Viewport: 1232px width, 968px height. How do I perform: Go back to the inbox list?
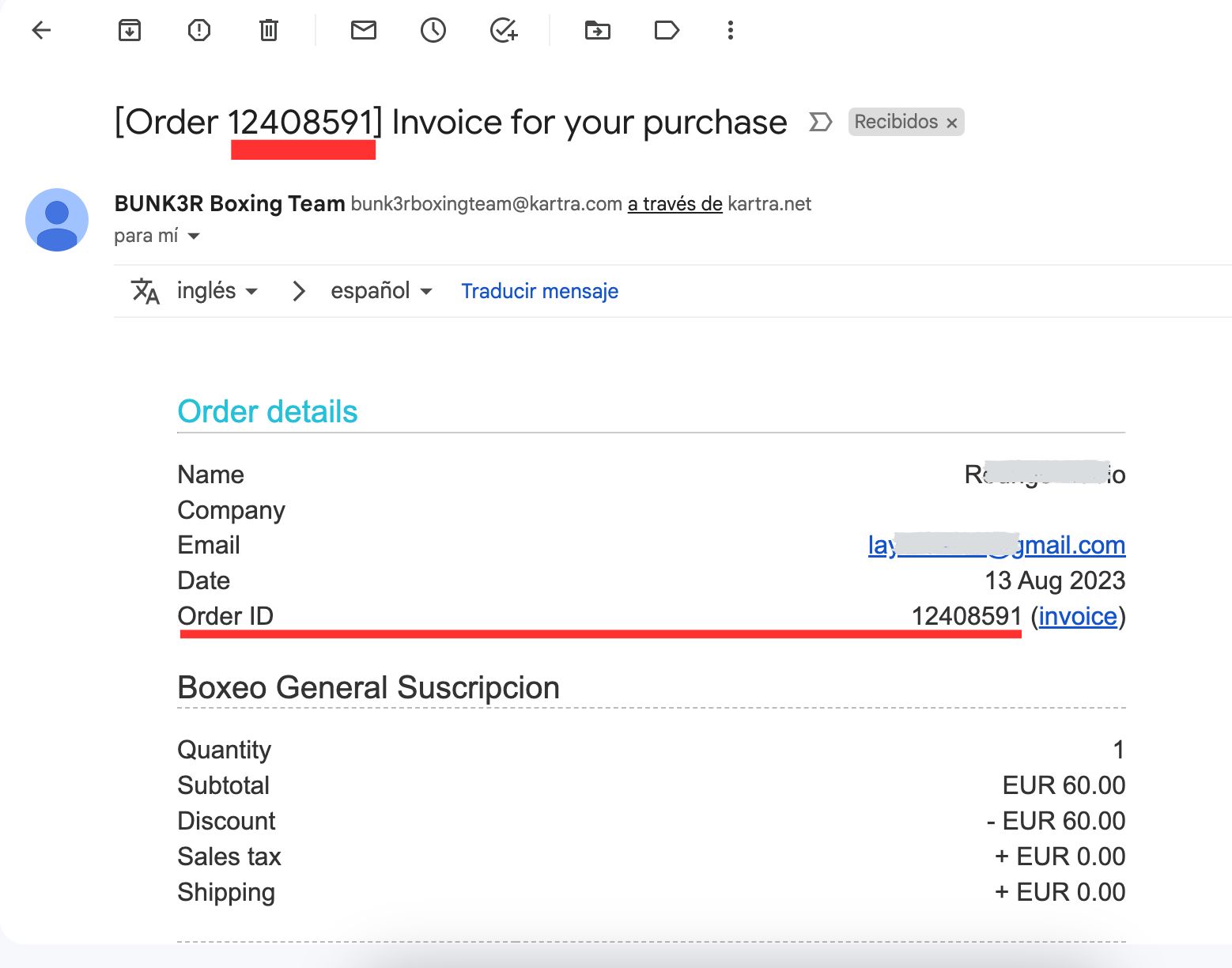41,31
